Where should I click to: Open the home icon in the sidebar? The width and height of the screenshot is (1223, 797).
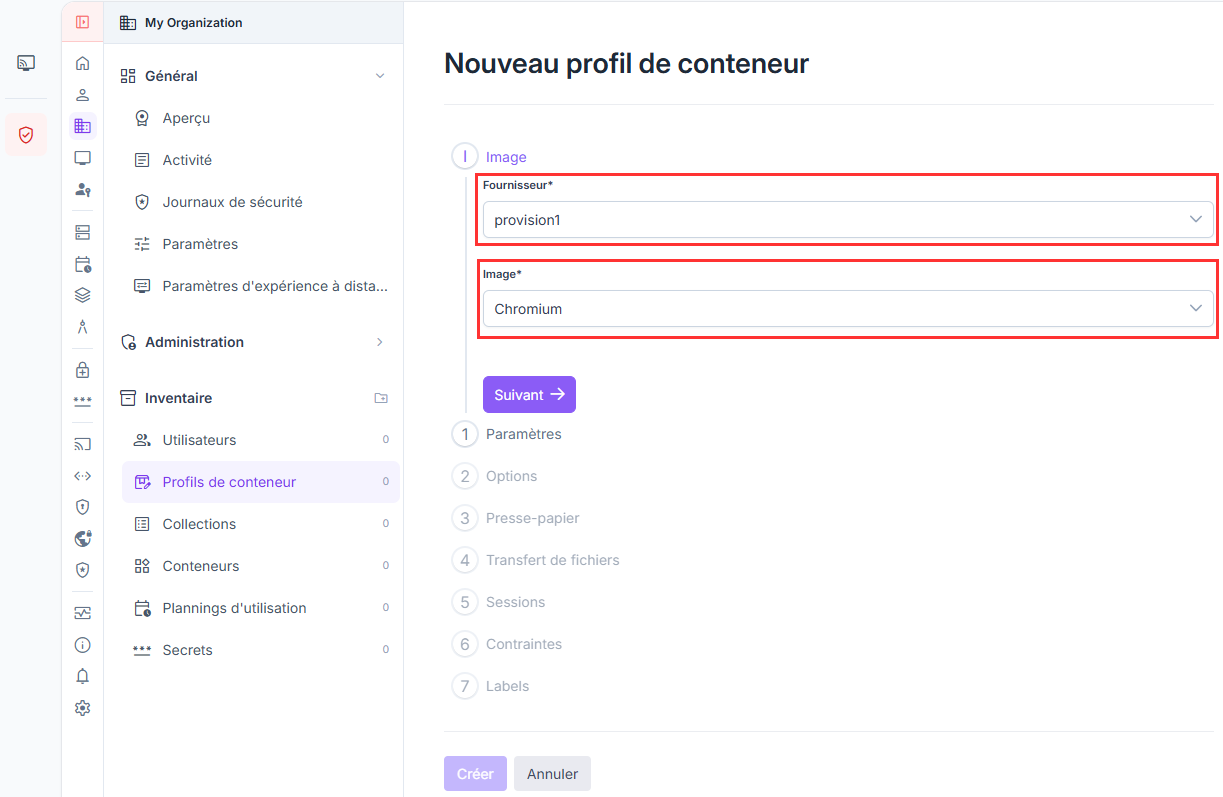click(x=82, y=63)
